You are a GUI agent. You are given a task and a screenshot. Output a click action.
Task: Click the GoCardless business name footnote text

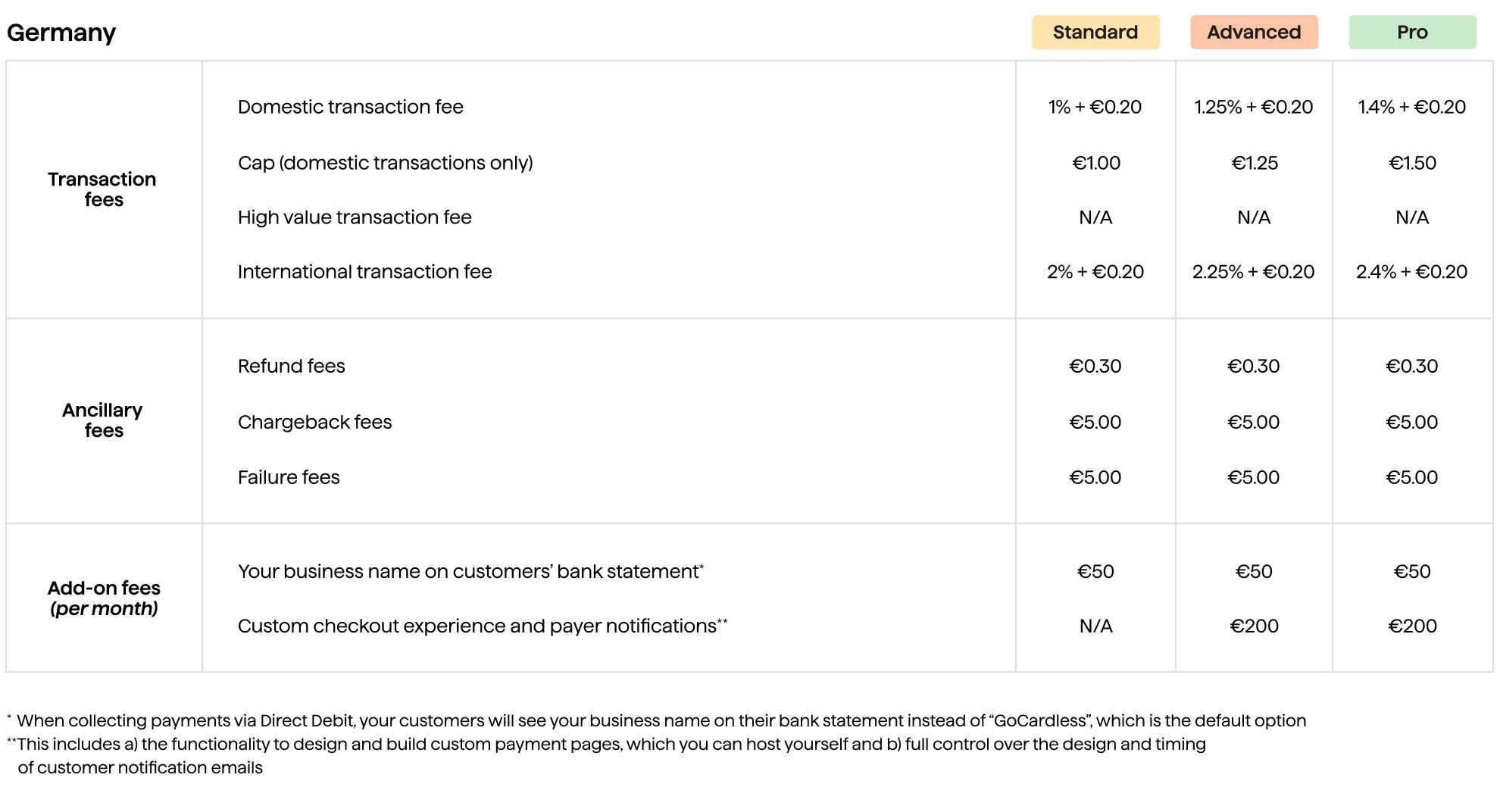click(661, 721)
